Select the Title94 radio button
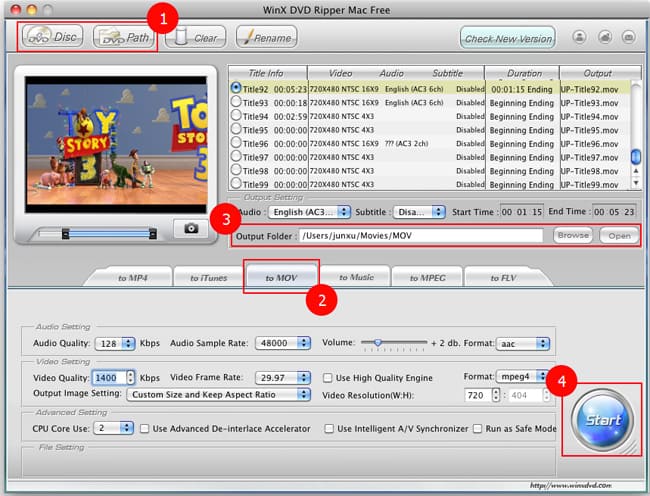The image size is (650, 496). point(236,115)
